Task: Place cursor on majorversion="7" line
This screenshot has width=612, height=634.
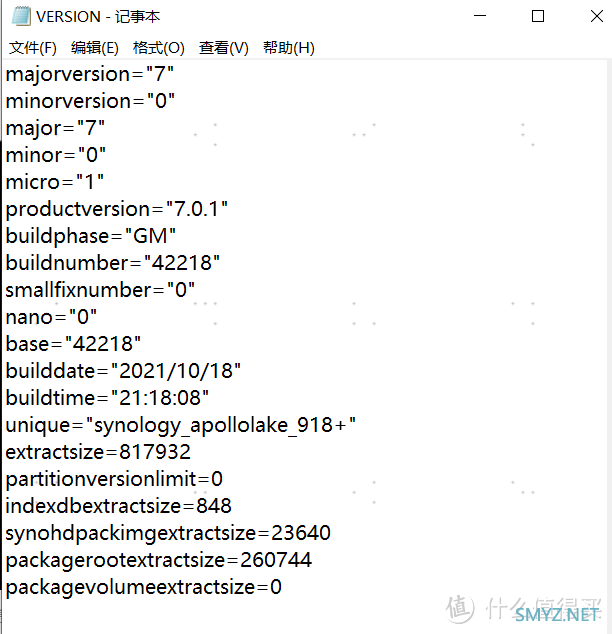Action: (90, 74)
